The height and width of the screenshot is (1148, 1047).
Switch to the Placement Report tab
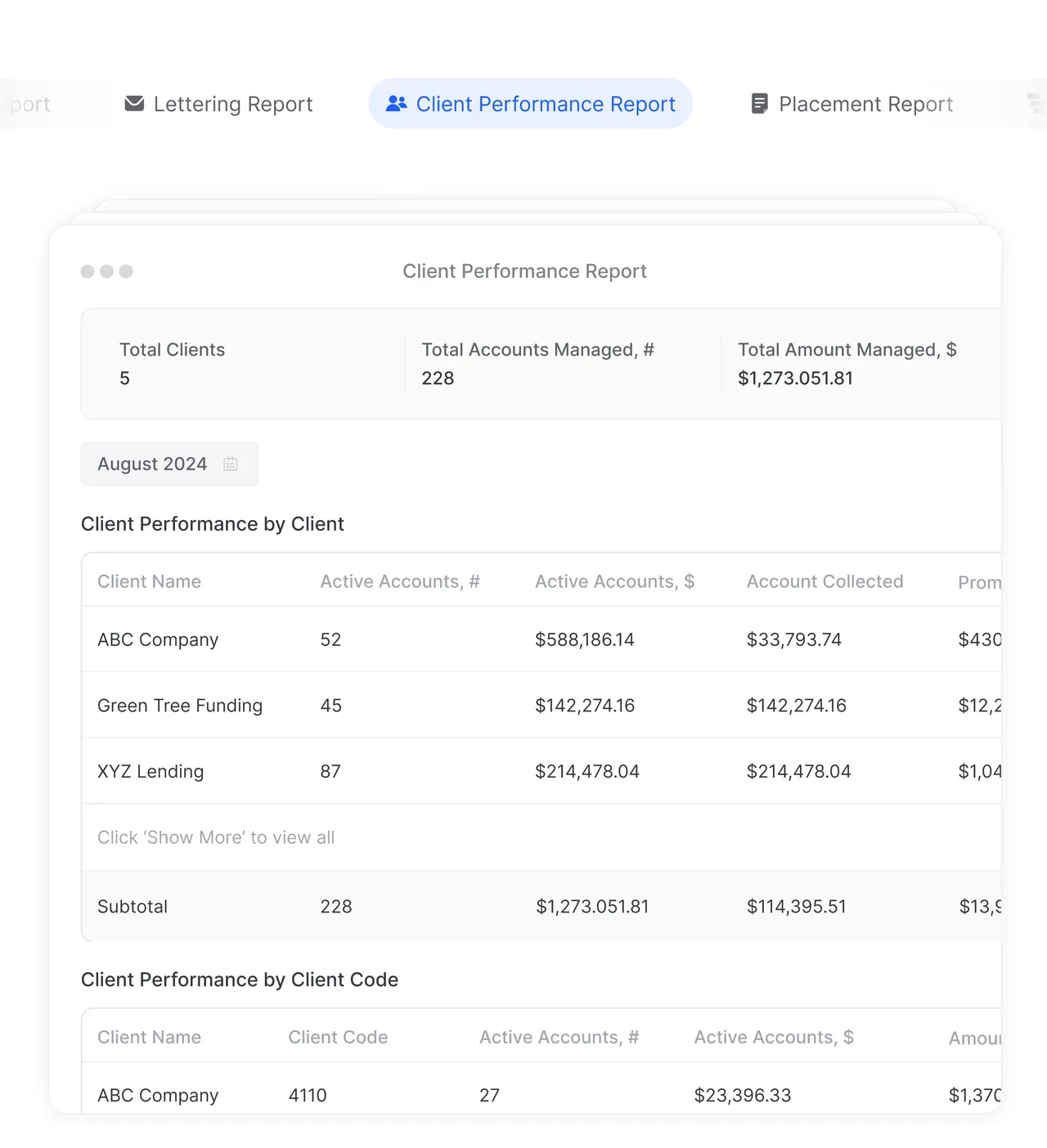(x=852, y=104)
